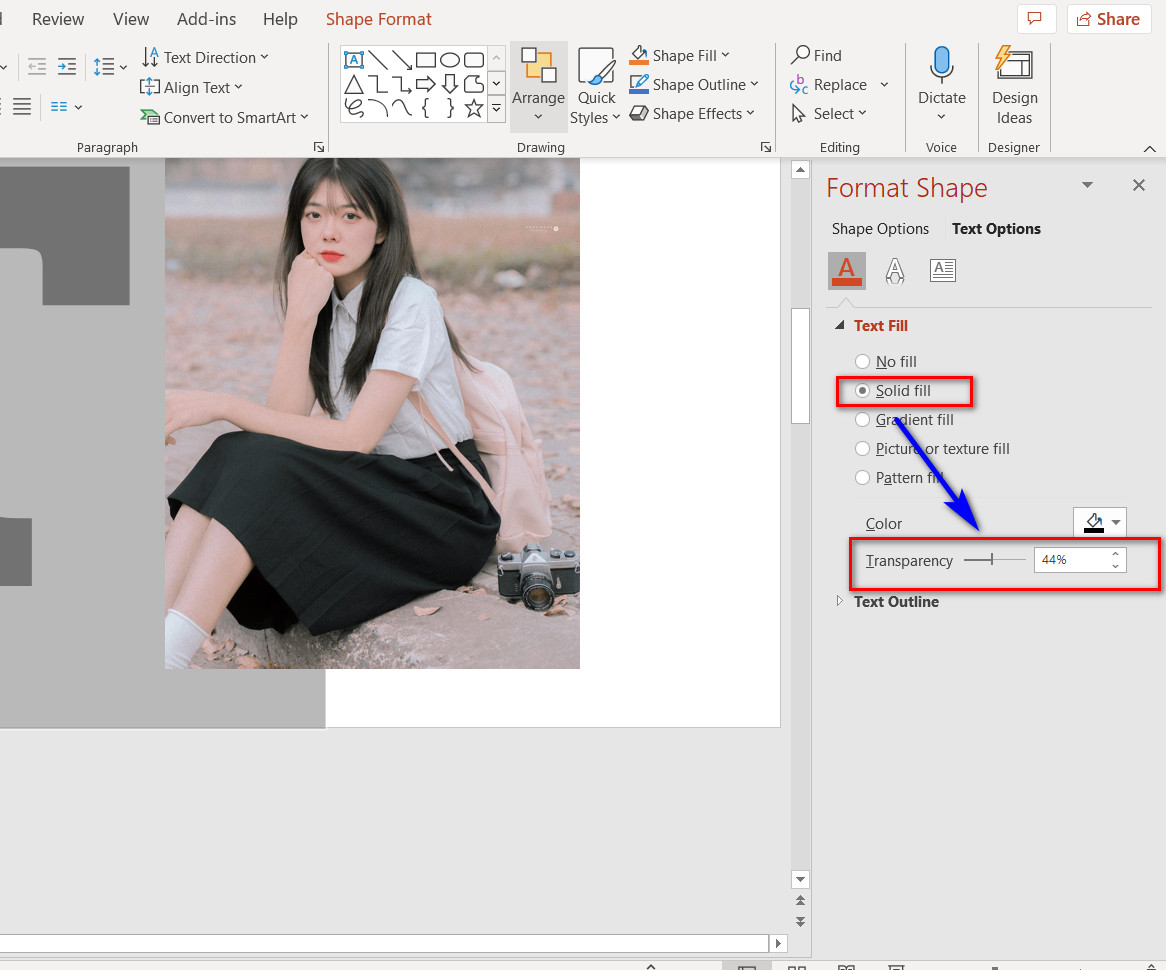Viewport: 1166px width, 970px height.
Task: Open line spacing dropdown
Action: pyautogui.click(x=110, y=67)
